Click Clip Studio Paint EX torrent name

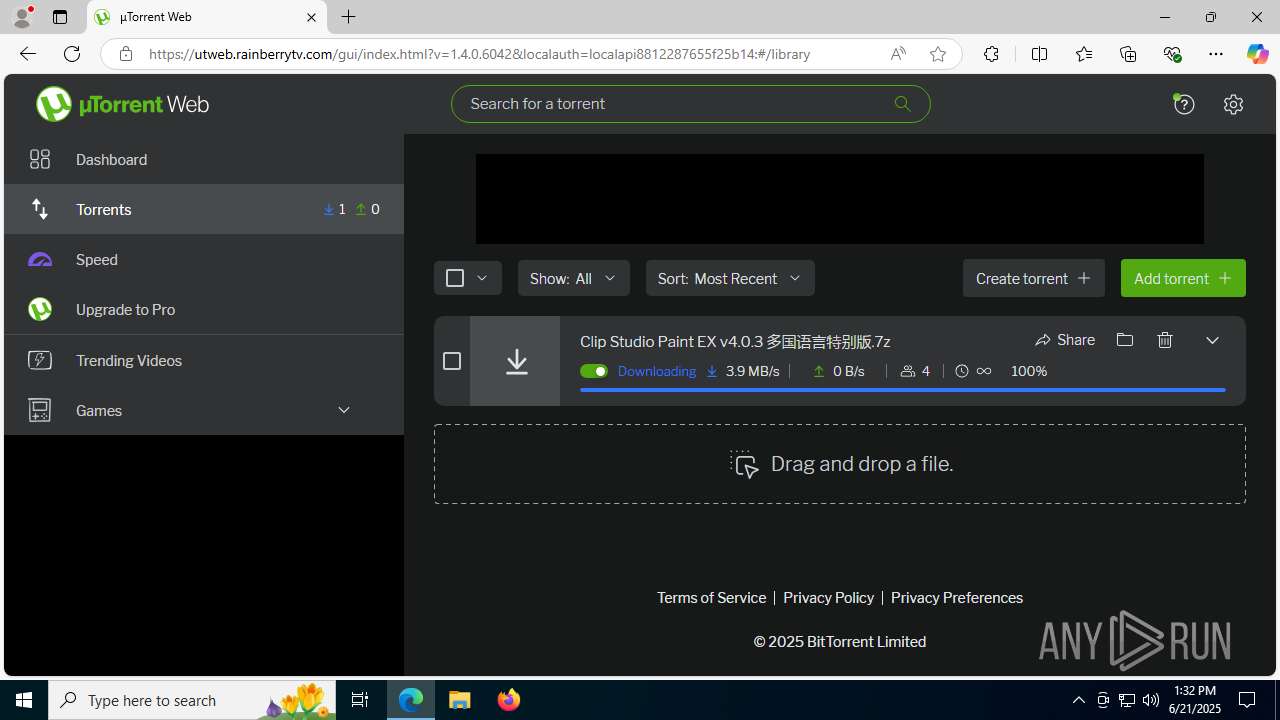pyautogui.click(x=735, y=341)
